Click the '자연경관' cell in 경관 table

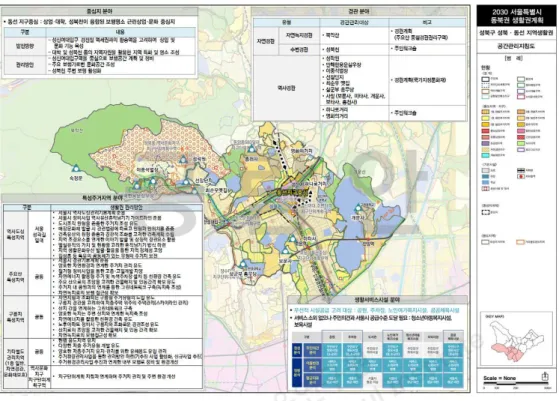click(266, 41)
